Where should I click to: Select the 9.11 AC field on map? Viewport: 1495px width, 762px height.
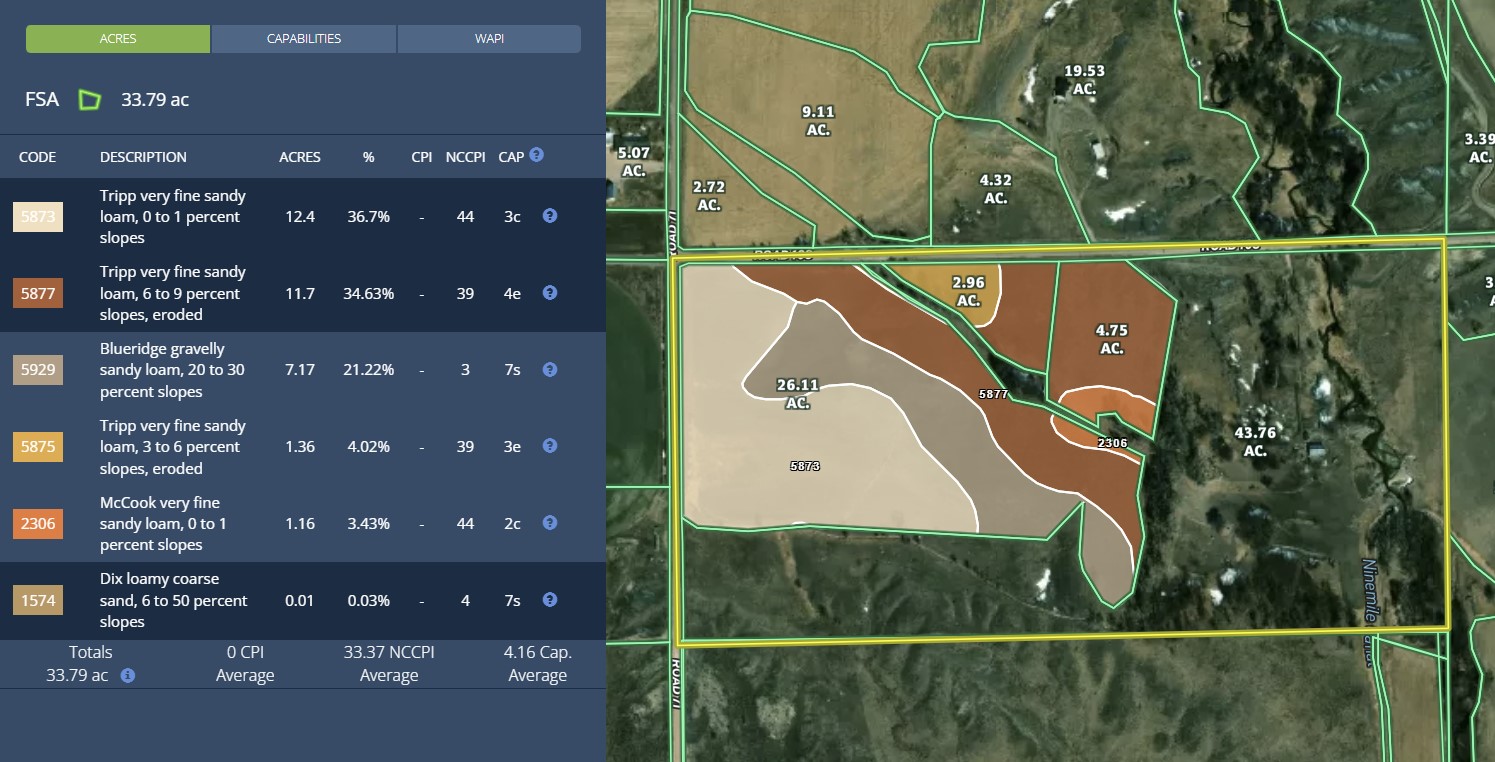coord(818,120)
